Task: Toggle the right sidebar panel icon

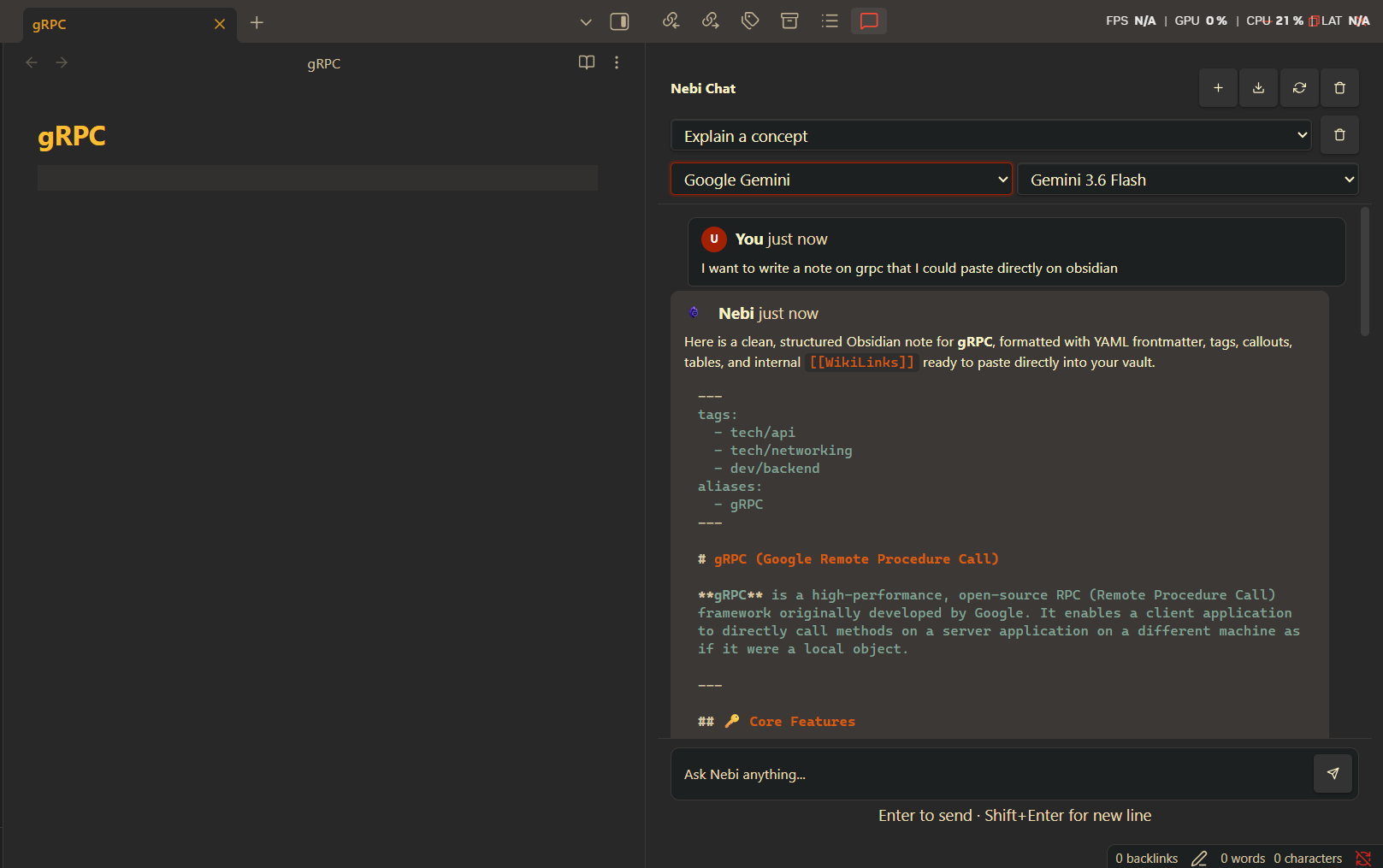Action: 619,22
